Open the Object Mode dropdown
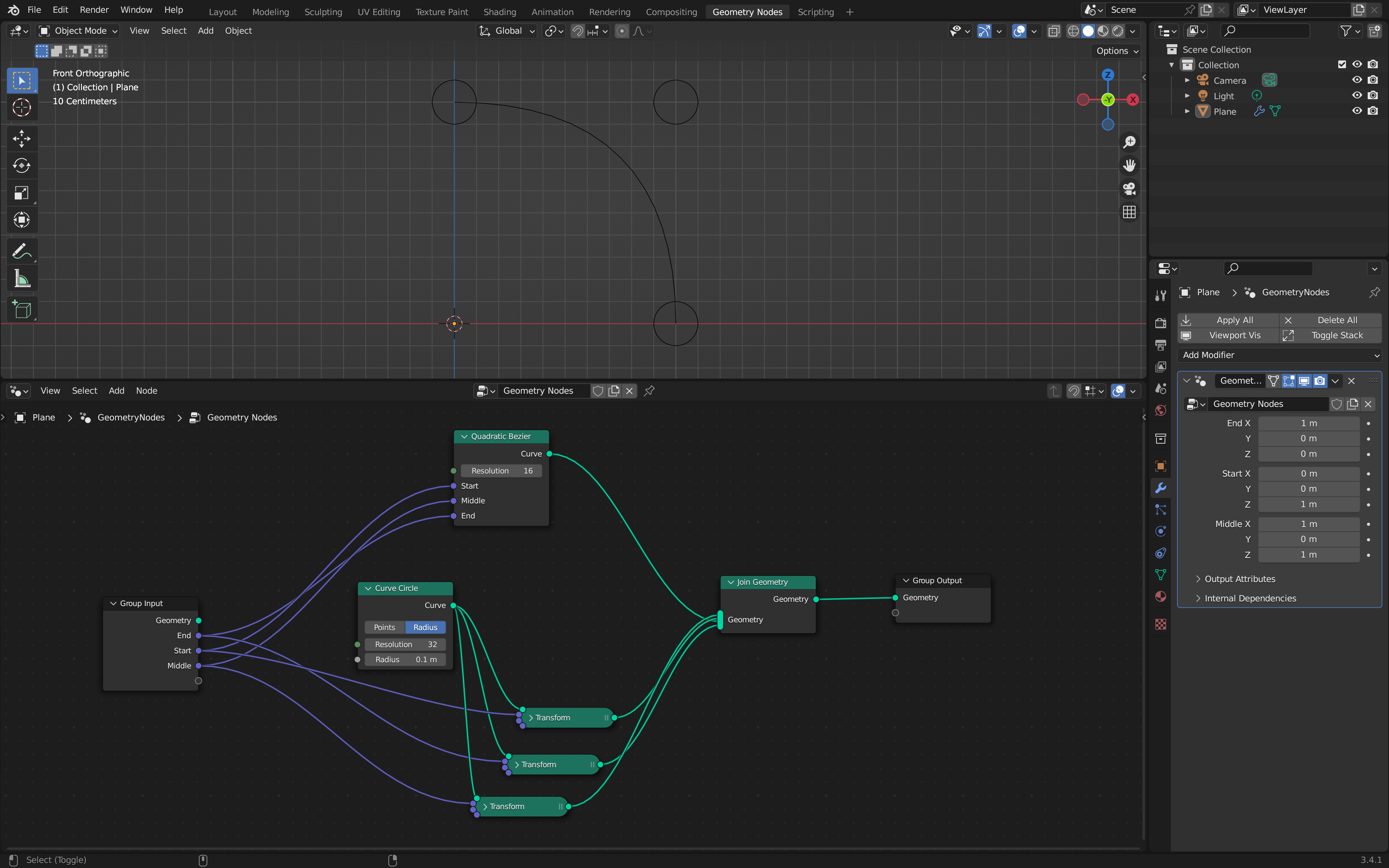 click(x=78, y=31)
